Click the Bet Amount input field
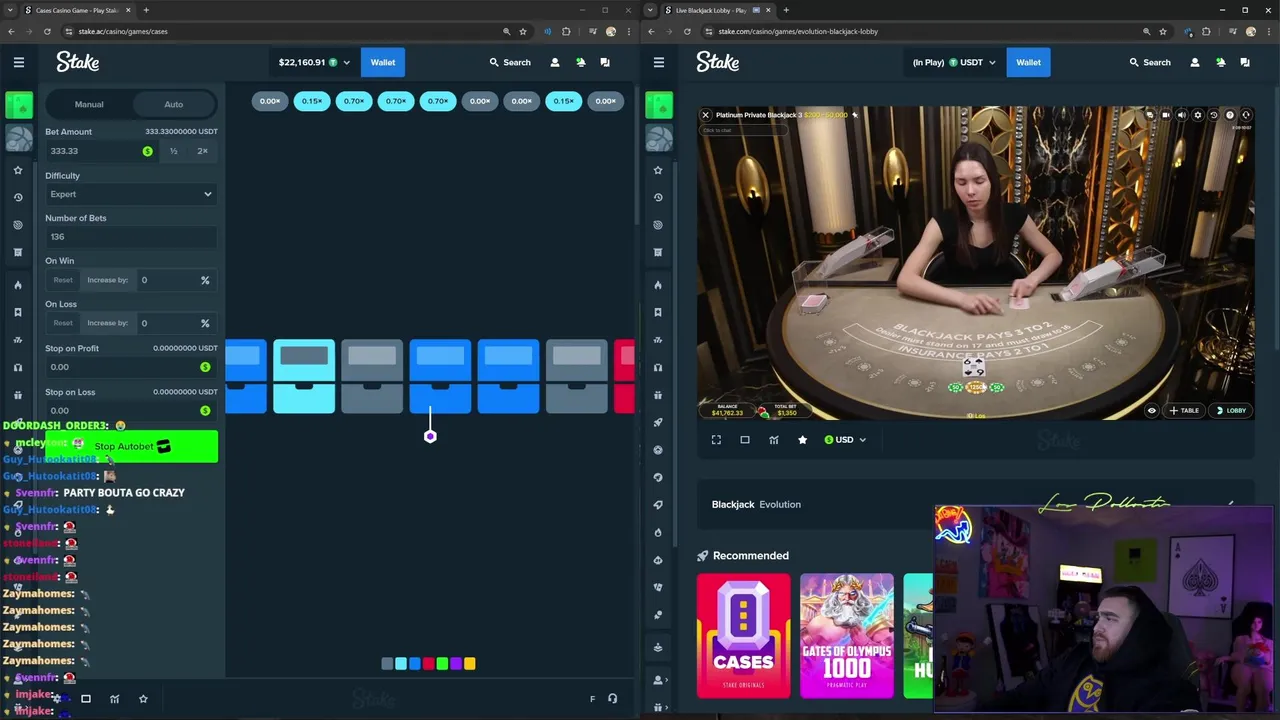The width and height of the screenshot is (1280, 720). click(100, 151)
